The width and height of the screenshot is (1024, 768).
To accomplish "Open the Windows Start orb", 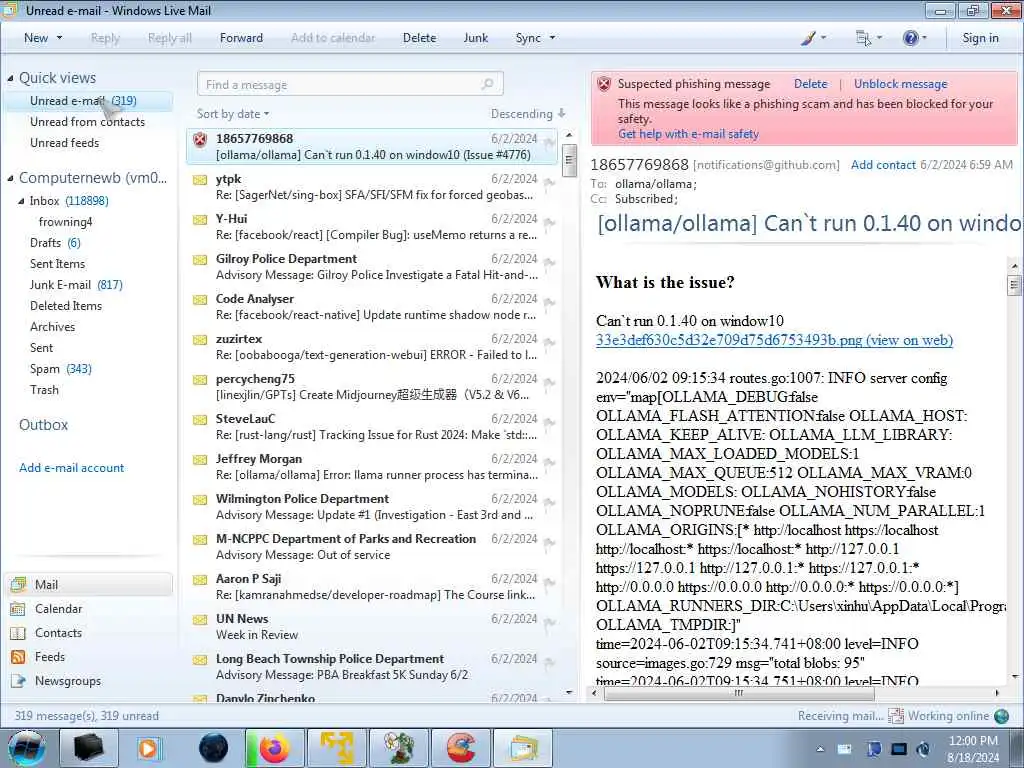I will pos(26,748).
